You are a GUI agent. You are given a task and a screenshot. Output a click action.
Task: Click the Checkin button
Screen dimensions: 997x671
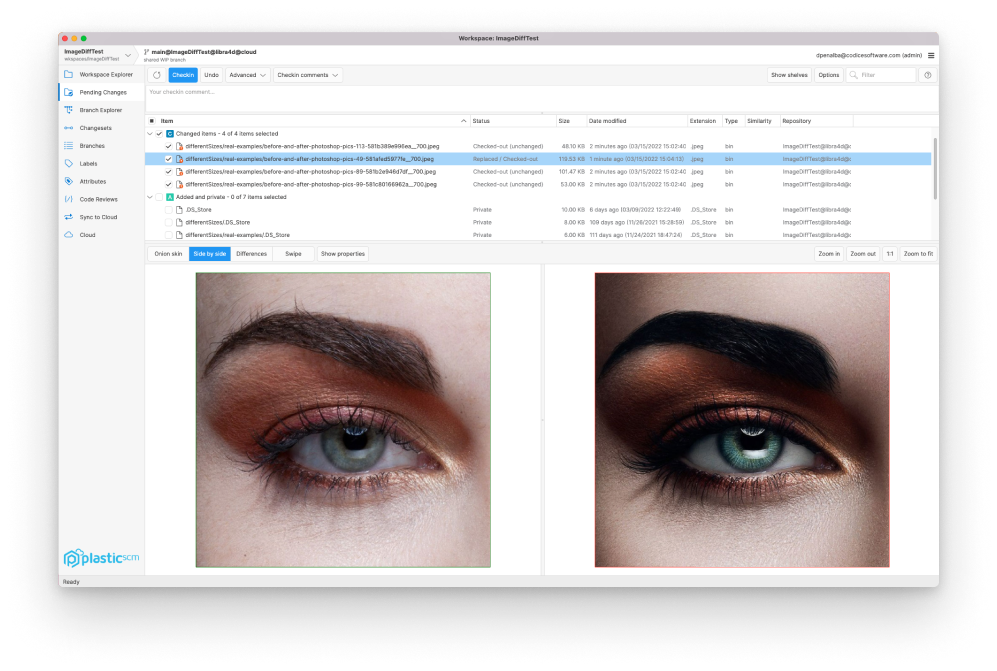pos(183,75)
